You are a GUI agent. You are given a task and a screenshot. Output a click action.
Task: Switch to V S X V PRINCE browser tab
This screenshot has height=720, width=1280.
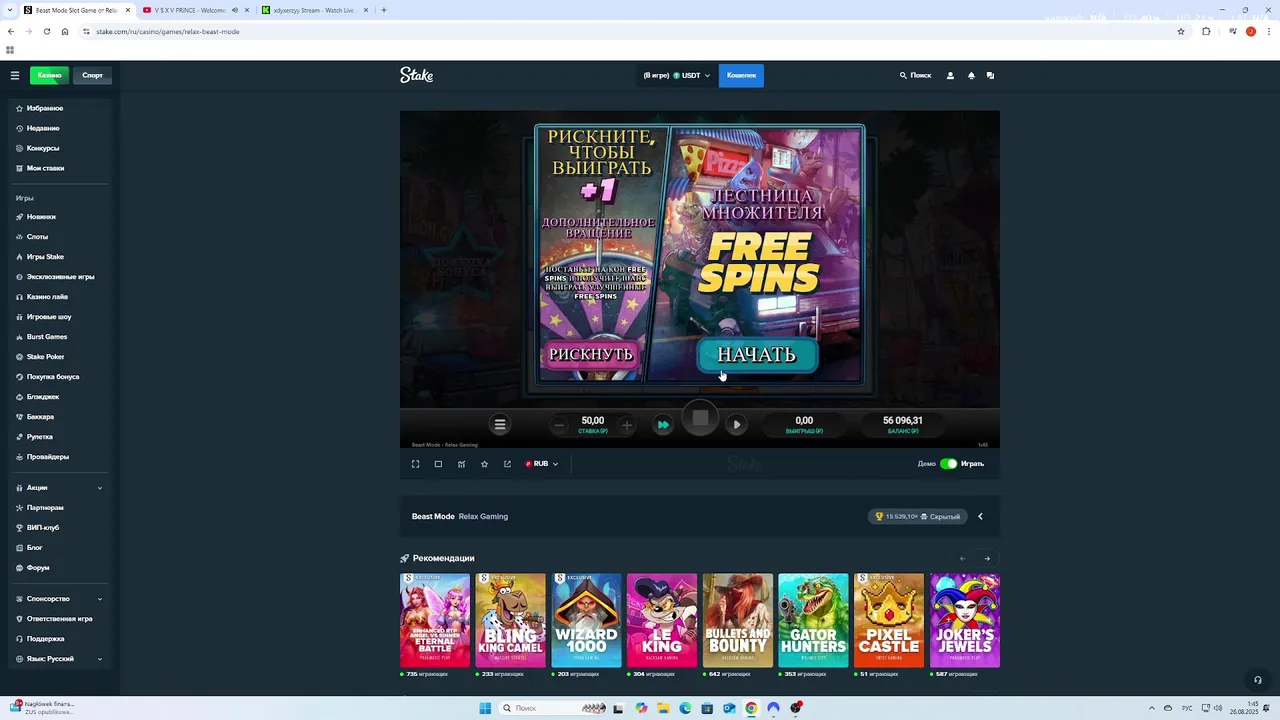(x=195, y=10)
